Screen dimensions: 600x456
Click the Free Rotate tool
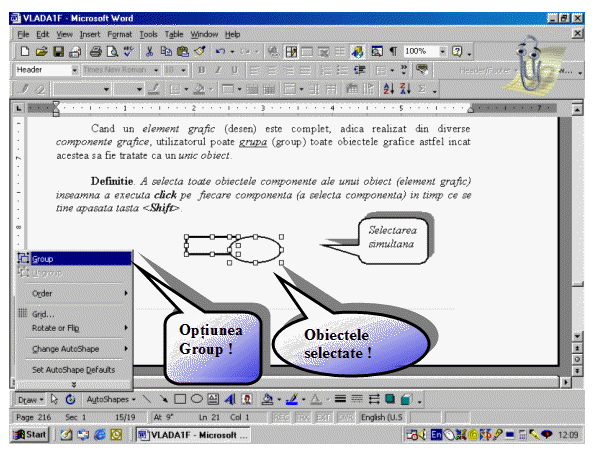(x=70, y=398)
